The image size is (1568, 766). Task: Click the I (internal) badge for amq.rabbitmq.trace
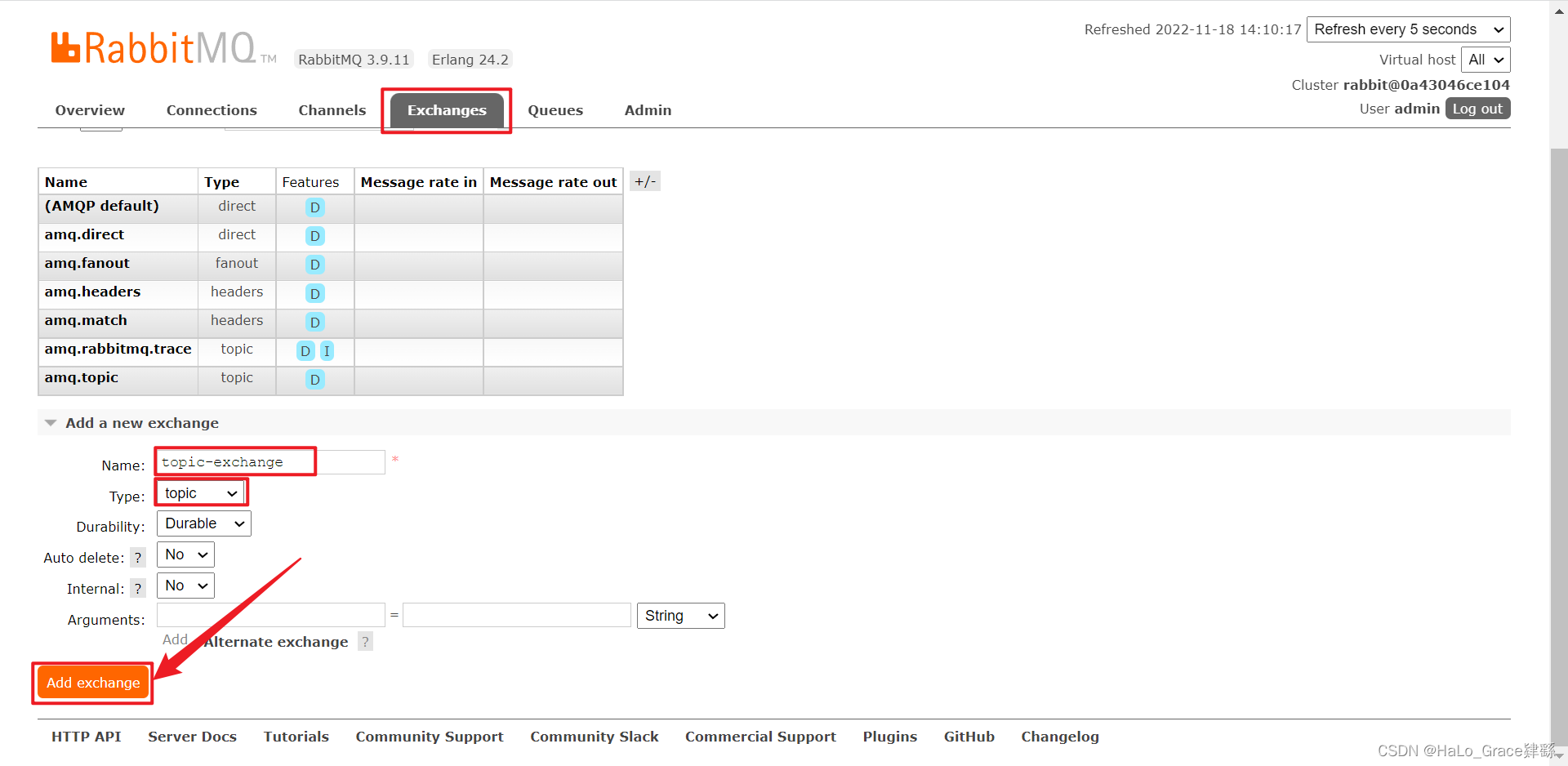tap(327, 351)
